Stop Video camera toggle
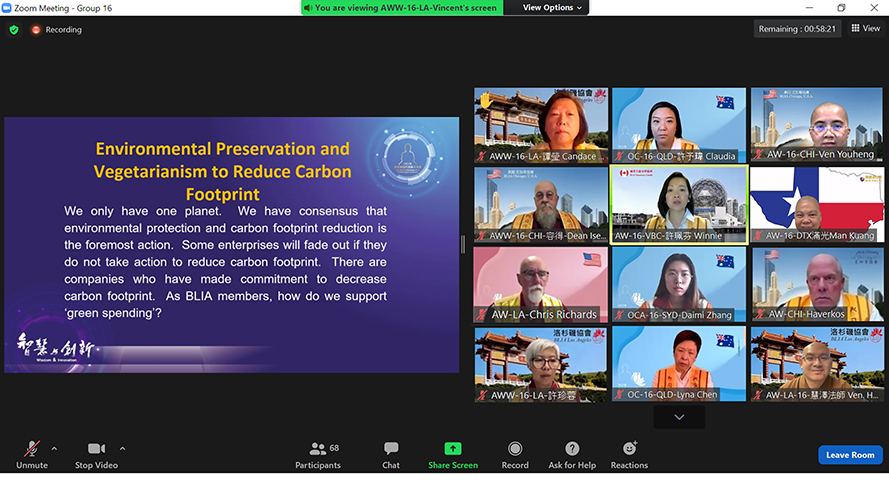Viewport: 889px width, 500px height. click(x=97, y=454)
